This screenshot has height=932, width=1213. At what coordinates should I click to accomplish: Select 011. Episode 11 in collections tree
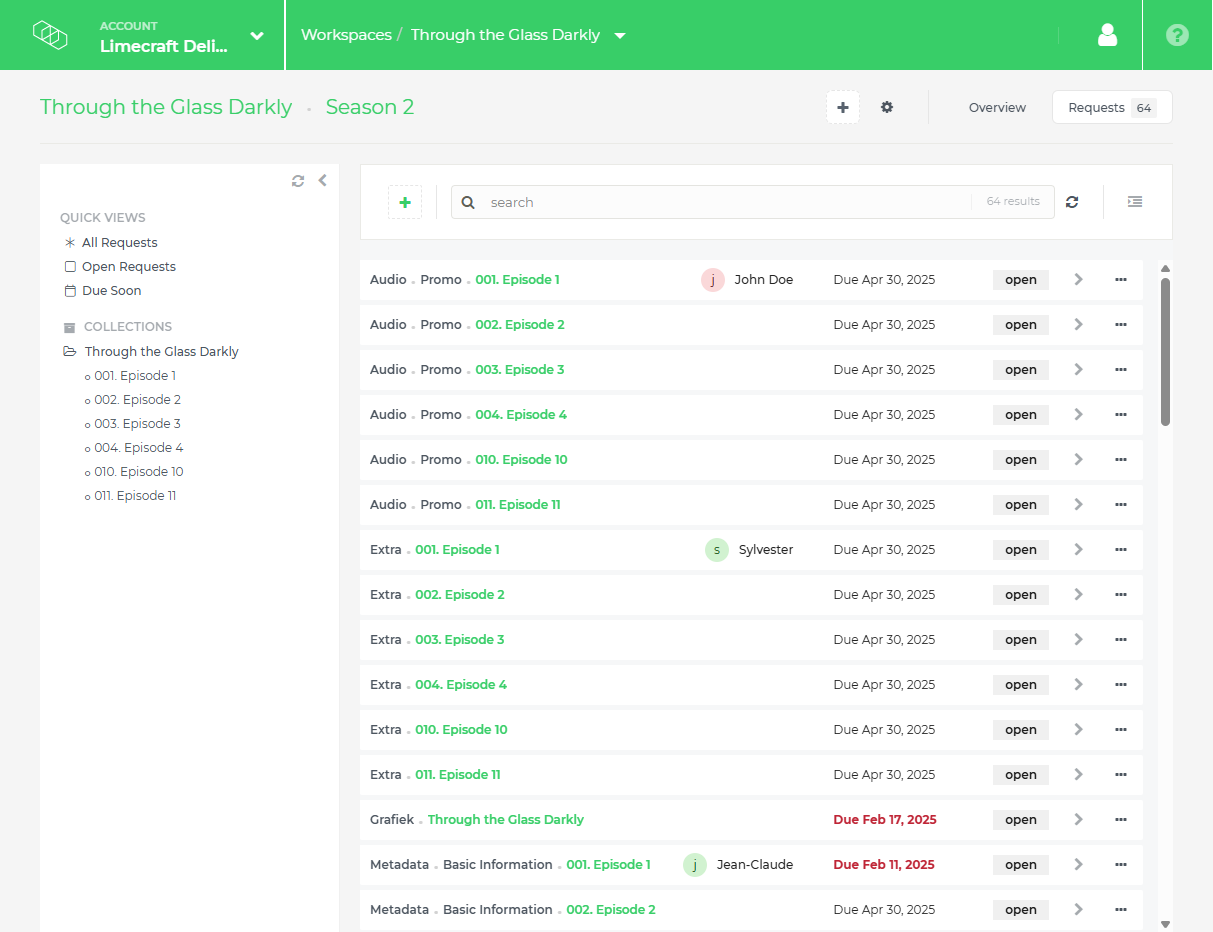[x=135, y=496]
